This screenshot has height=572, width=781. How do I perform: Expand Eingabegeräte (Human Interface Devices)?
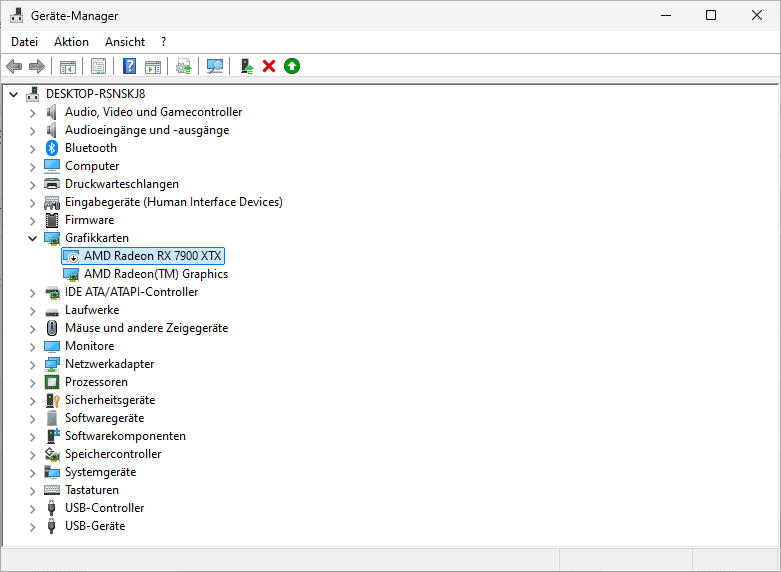[32, 202]
